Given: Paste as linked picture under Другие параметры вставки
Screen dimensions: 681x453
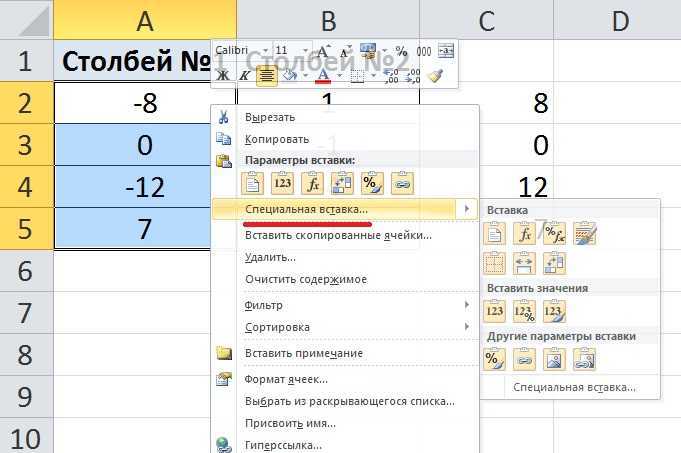Looking at the screenshot, I should pyautogui.click(x=584, y=359).
